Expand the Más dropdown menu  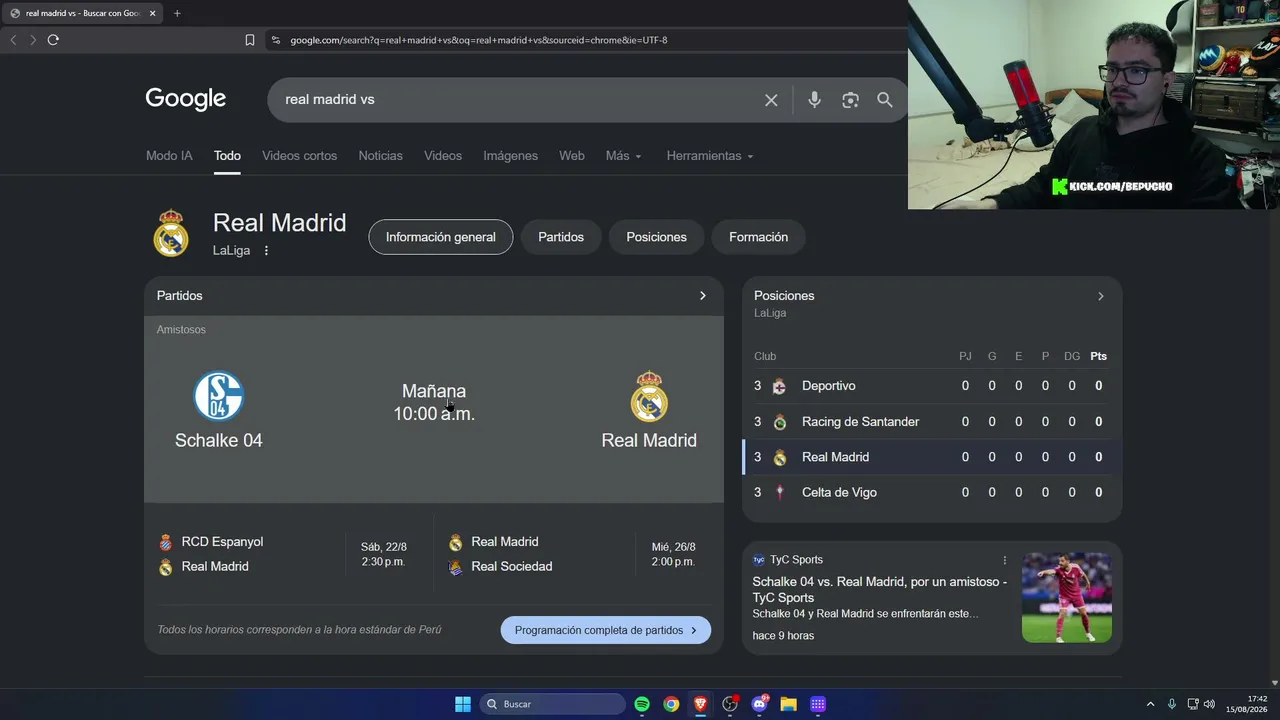(x=624, y=156)
